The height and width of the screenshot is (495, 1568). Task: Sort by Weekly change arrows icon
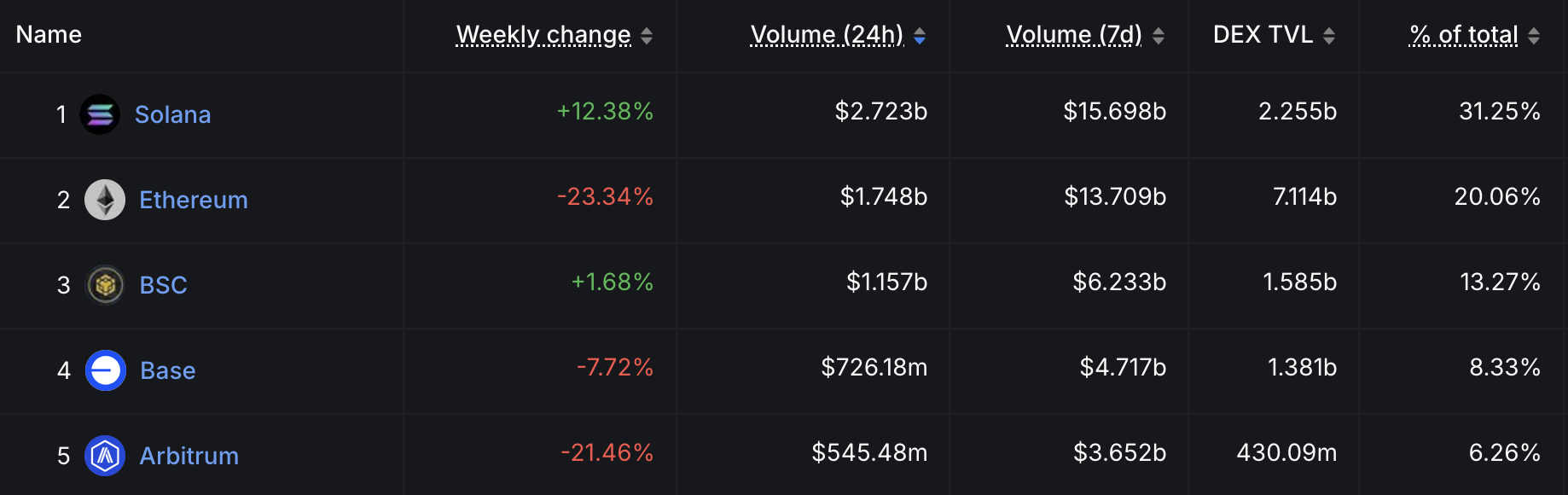click(x=647, y=36)
